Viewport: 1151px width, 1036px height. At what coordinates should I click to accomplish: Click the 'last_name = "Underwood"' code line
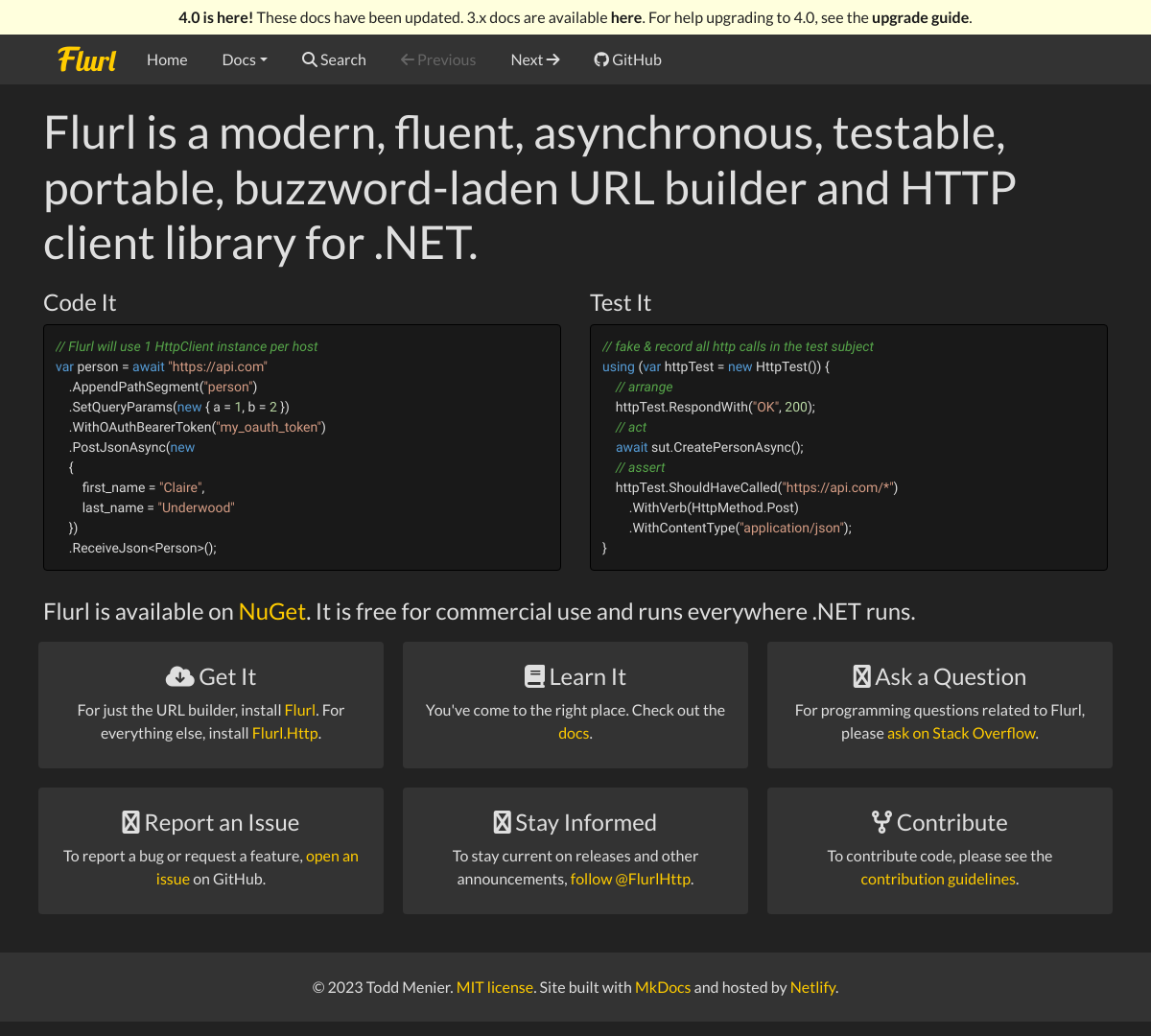(x=158, y=507)
